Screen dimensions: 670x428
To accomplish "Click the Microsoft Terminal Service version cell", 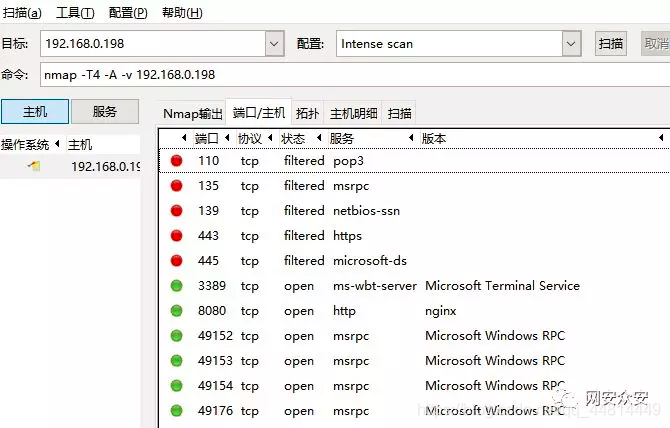I will click(502, 286).
